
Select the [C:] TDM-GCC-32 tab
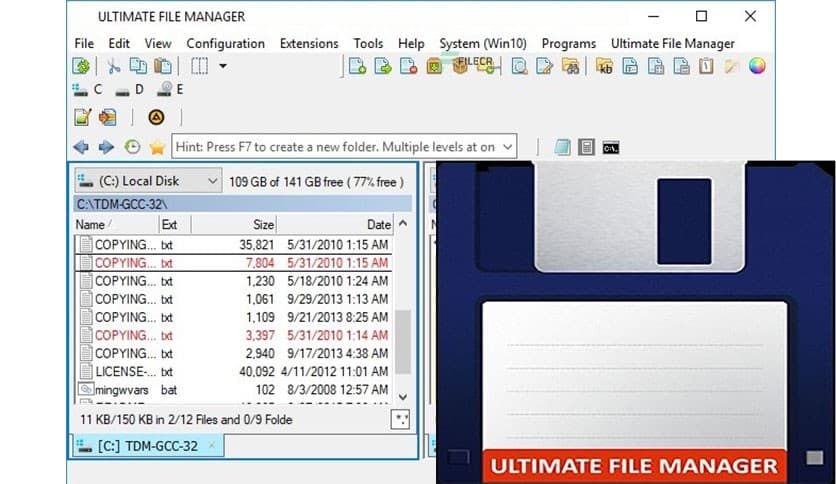coord(148,446)
